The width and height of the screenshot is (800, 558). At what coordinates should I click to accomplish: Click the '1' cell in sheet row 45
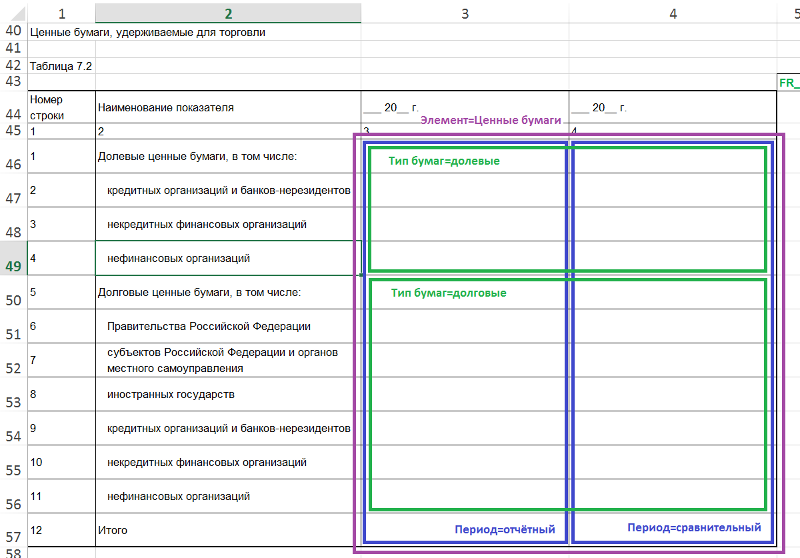(61, 131)
